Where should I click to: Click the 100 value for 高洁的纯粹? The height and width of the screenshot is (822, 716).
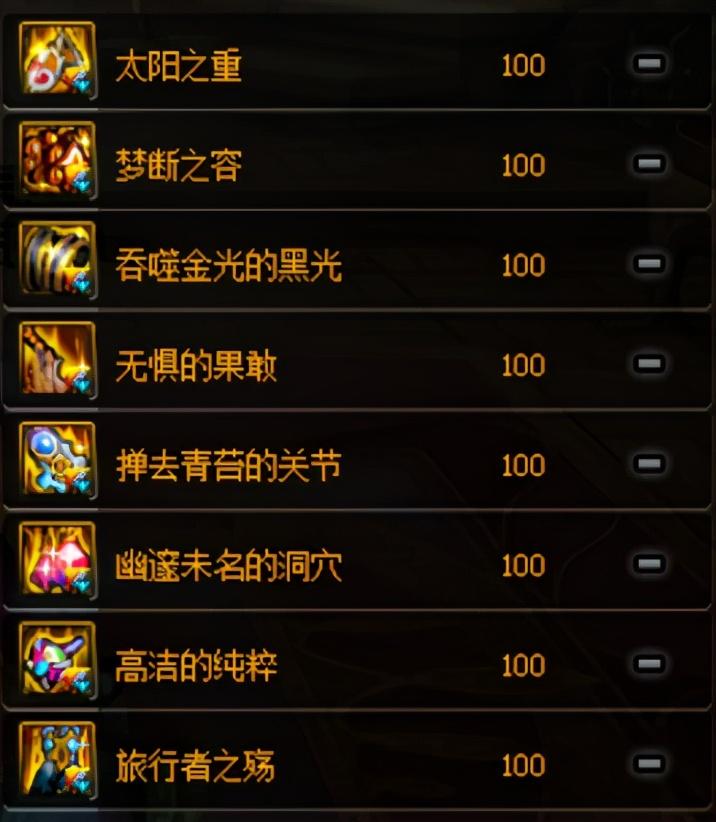point(523,665)
